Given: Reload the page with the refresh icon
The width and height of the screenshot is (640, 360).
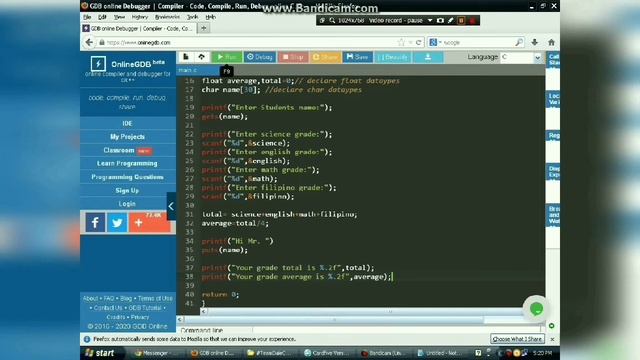Looking at the screenshot, I should (418, 42).
